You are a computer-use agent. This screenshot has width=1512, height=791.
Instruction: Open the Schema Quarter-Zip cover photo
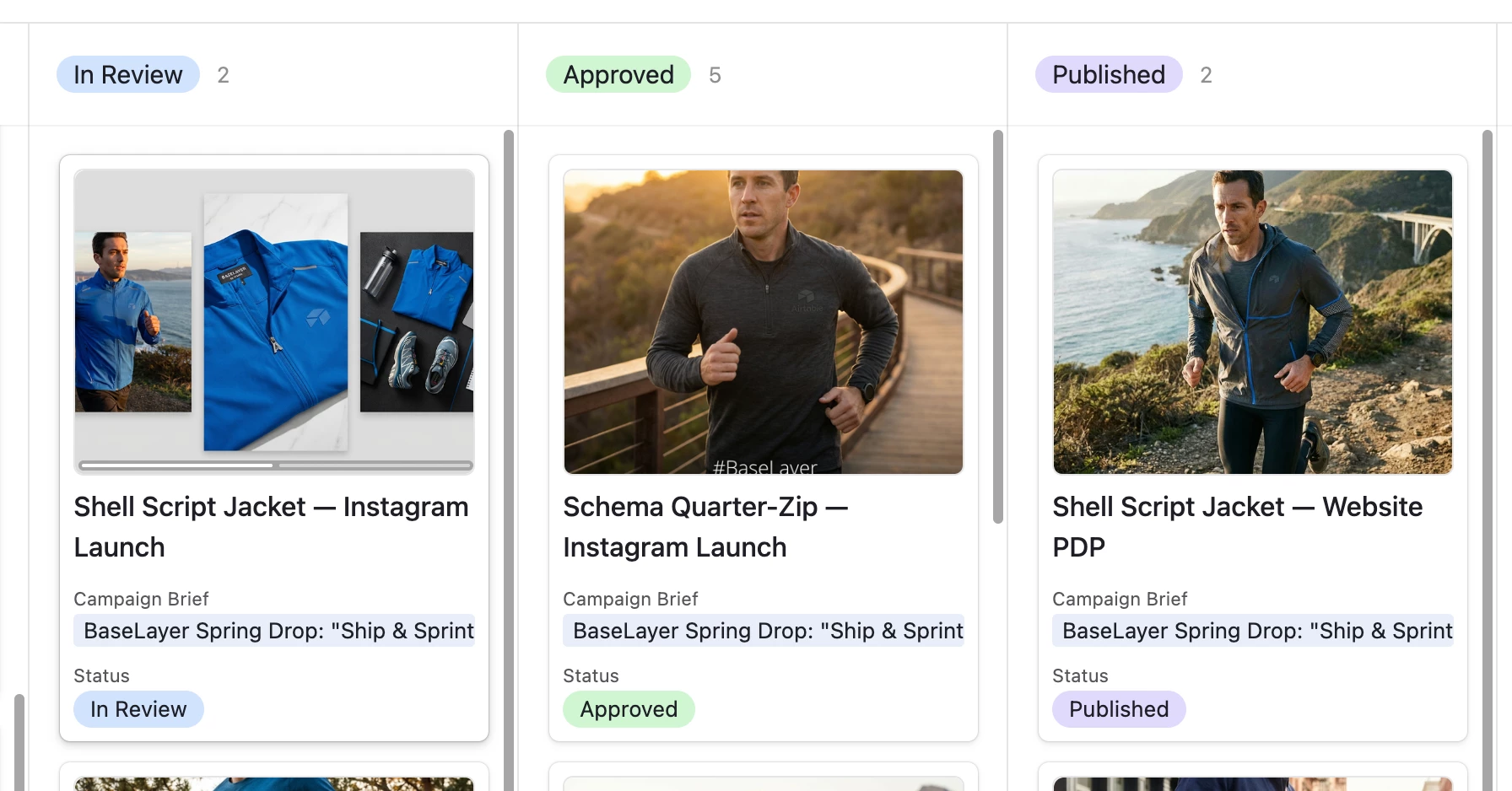coord(763,321)
